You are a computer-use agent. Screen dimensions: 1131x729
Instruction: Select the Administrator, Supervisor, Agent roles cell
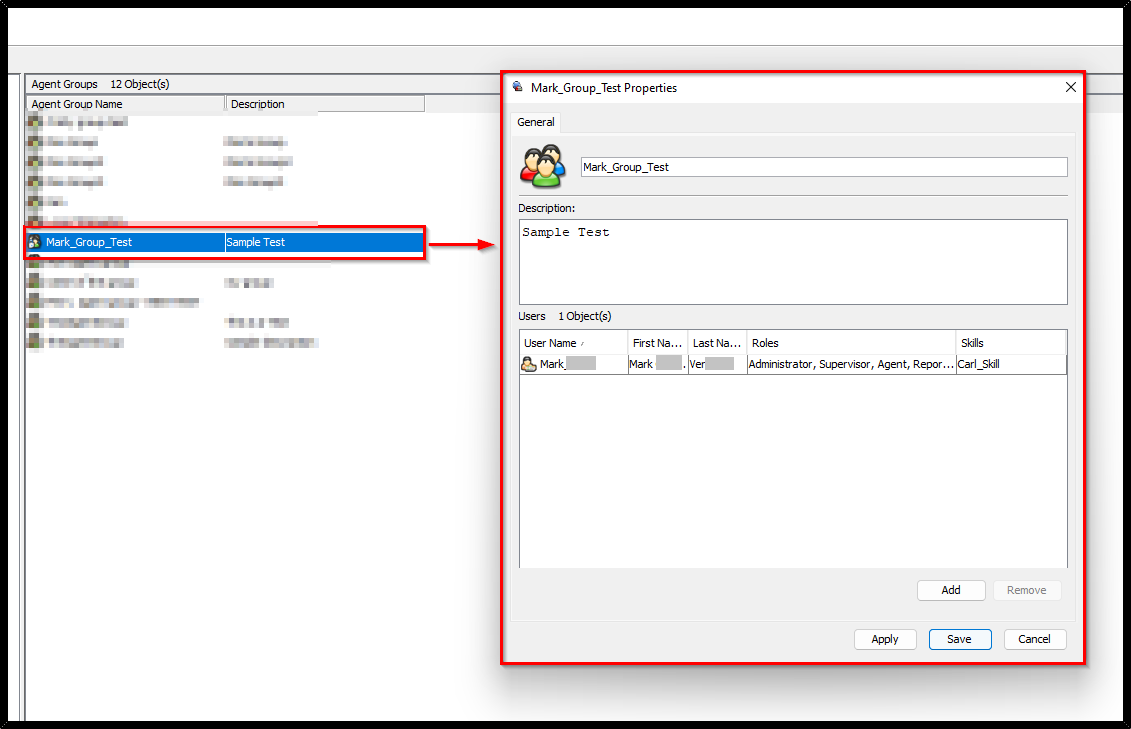[851, 364]
